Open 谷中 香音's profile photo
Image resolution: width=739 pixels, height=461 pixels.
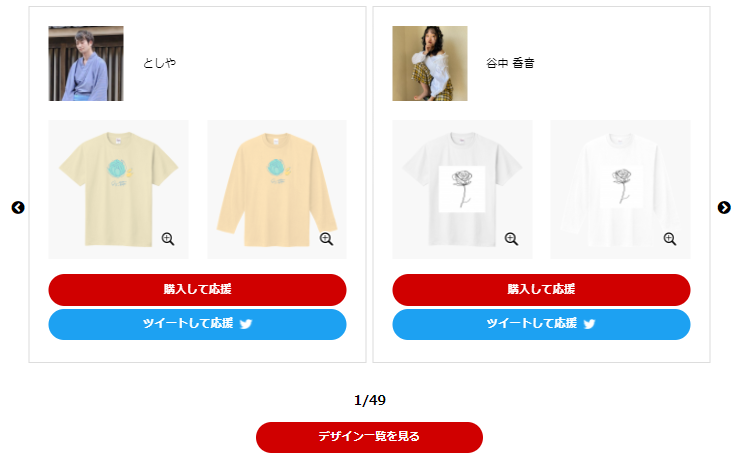point(430,63)
